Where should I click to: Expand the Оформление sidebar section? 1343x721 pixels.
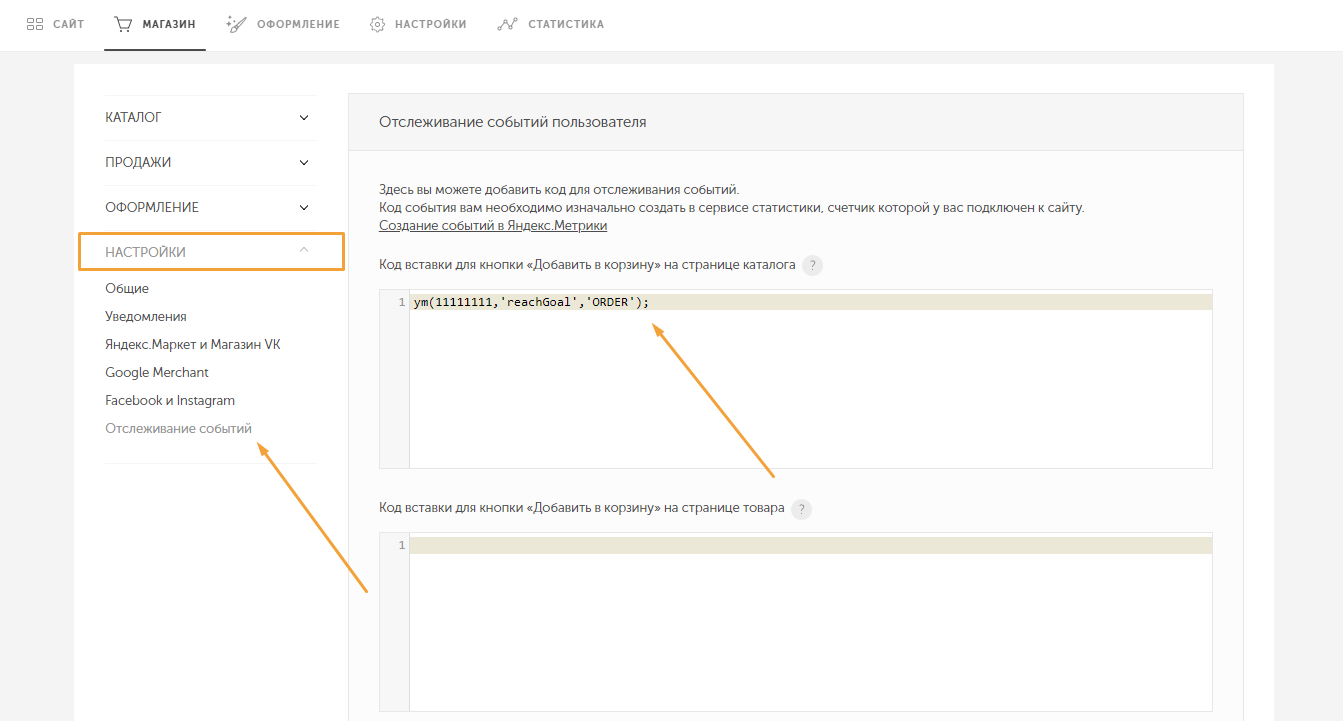[210, 208]
